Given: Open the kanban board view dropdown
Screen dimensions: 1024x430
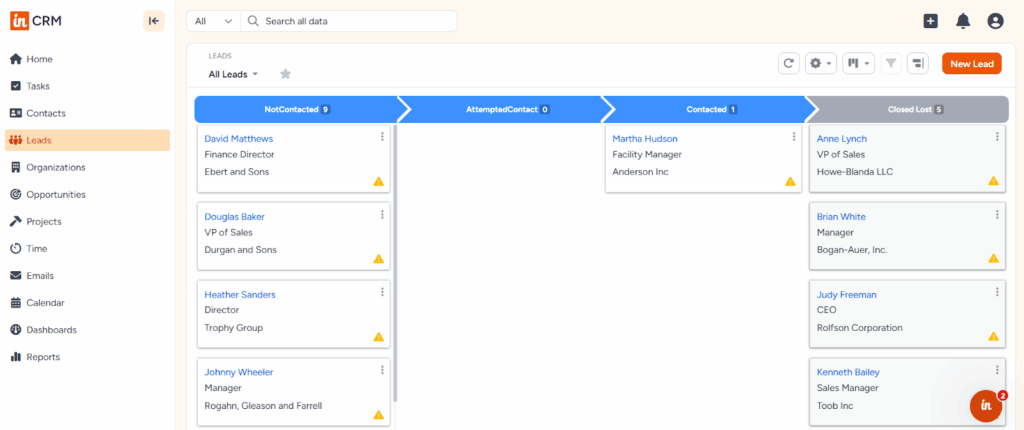Looking at the screenshot, I should (x=858, y=64).
